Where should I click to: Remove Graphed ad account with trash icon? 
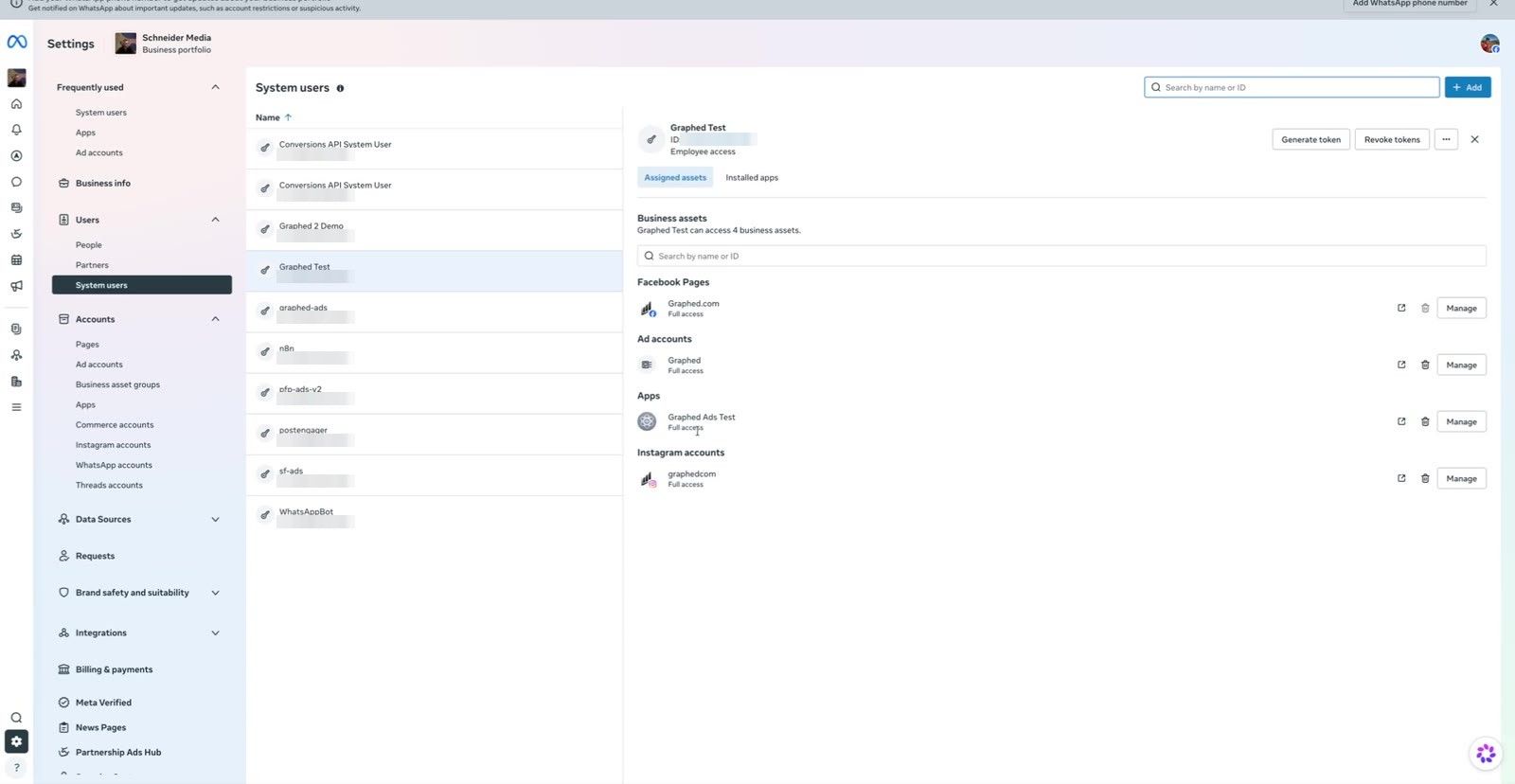pyautogui.click(x=1425, y=365)
